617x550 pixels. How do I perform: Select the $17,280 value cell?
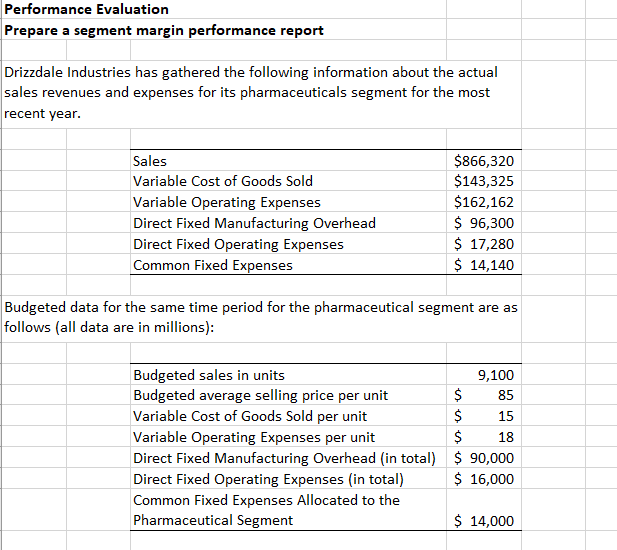pos(484,244)
